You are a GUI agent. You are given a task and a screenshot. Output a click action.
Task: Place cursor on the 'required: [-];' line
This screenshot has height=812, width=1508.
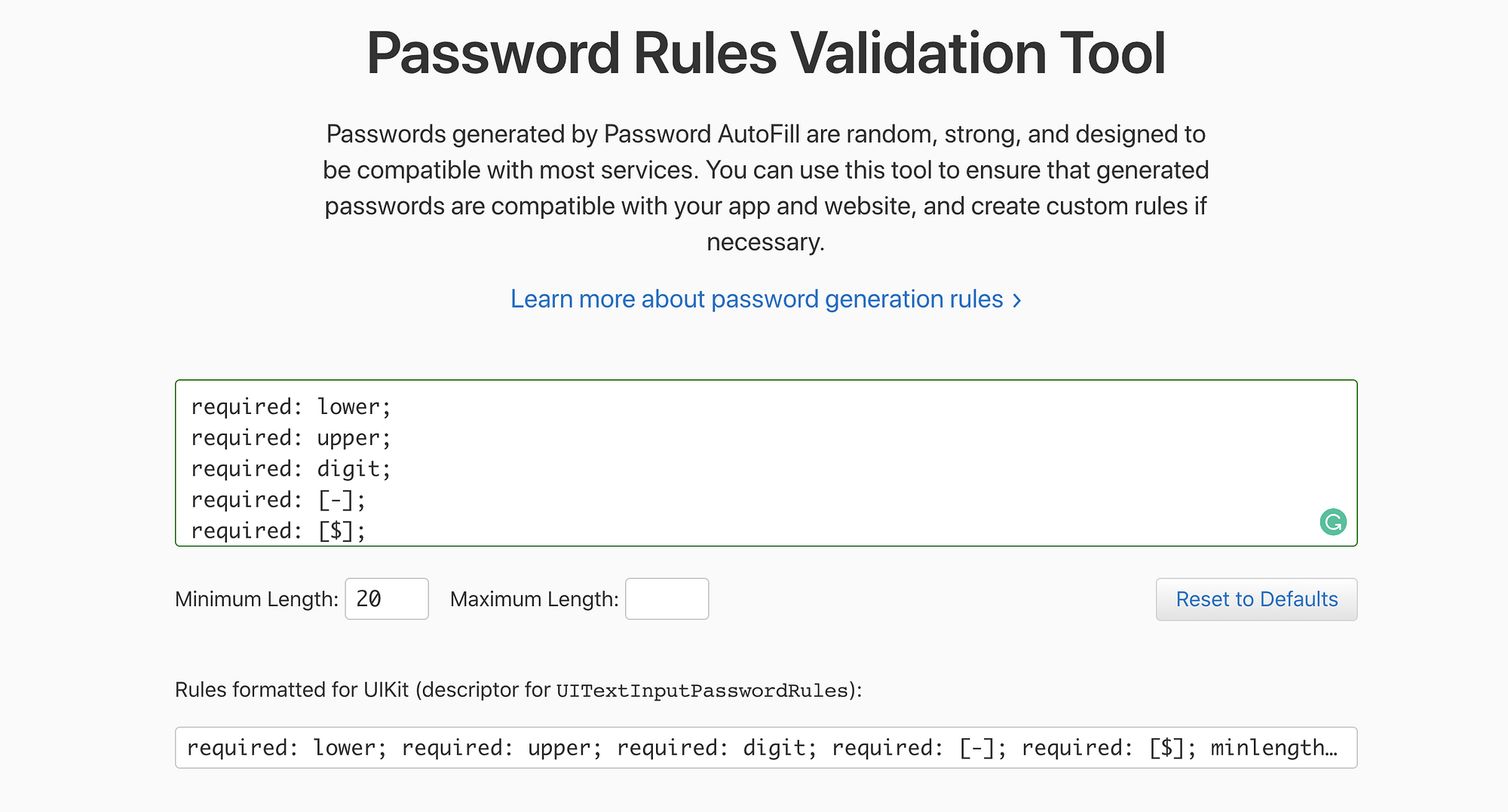point(278,500)
